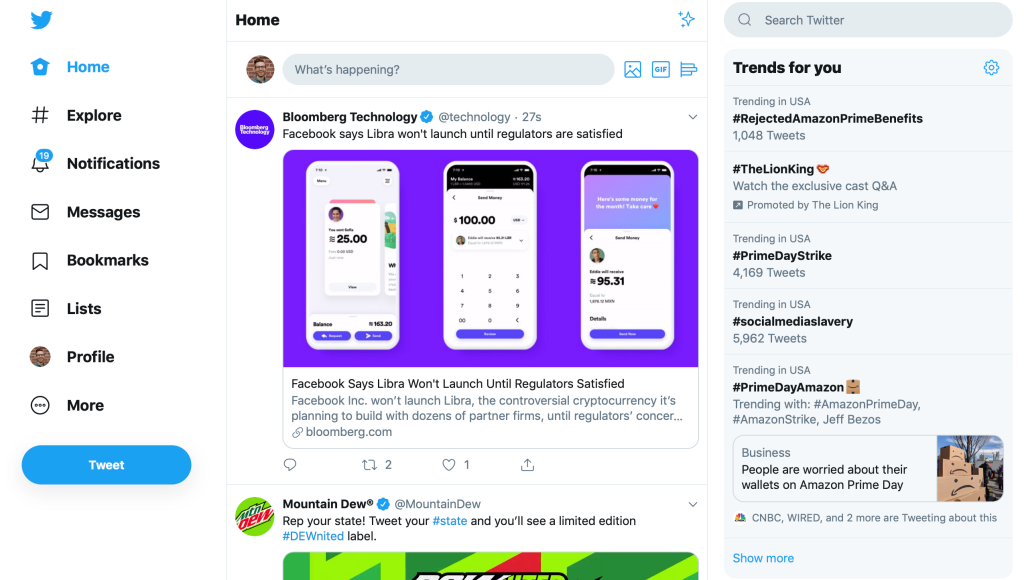Open Bookmarks with the bookmark icon

click(x=40, y=260)
